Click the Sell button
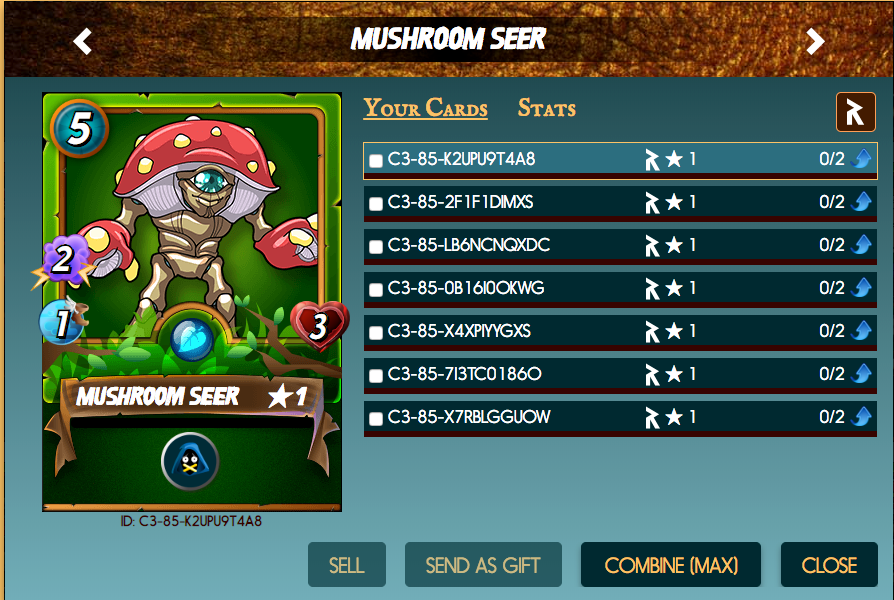The height and width of the screenshot is (600, 894). (347, 565)
